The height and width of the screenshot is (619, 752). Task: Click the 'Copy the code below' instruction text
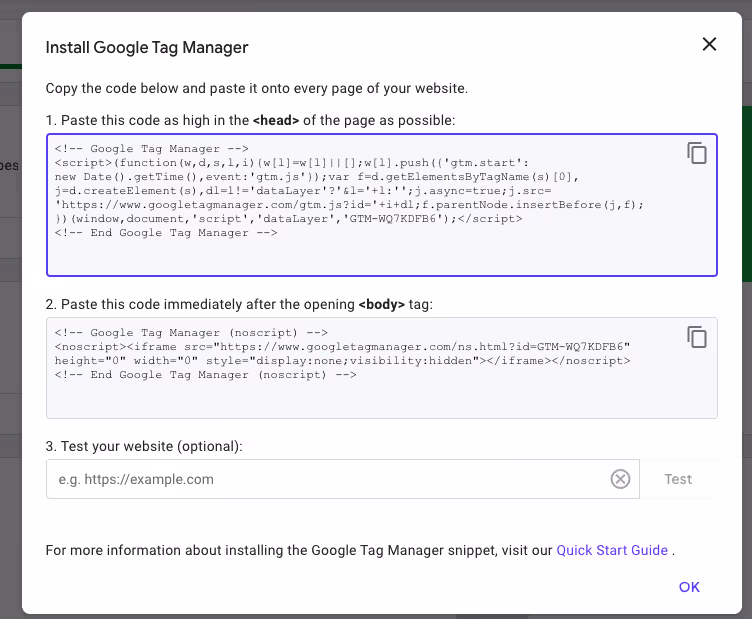pos(257,88)
